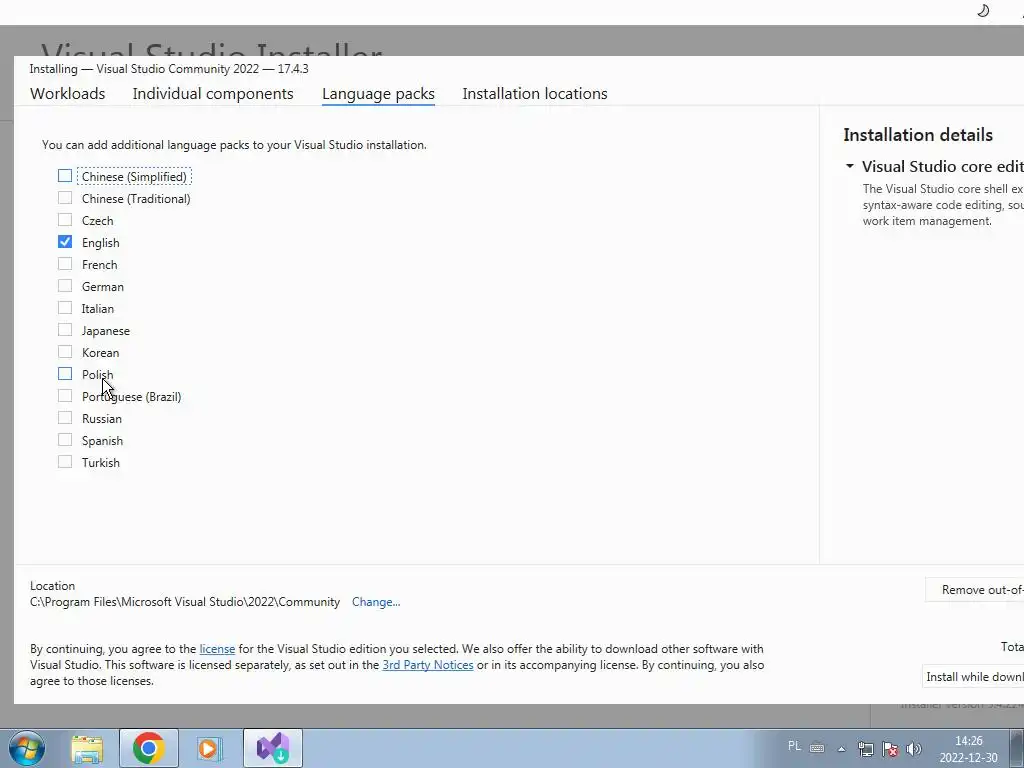Open Windows Explorer from the taskbar
The width and height of the screenshot is (1024, 768).
[x=87, y=748]
